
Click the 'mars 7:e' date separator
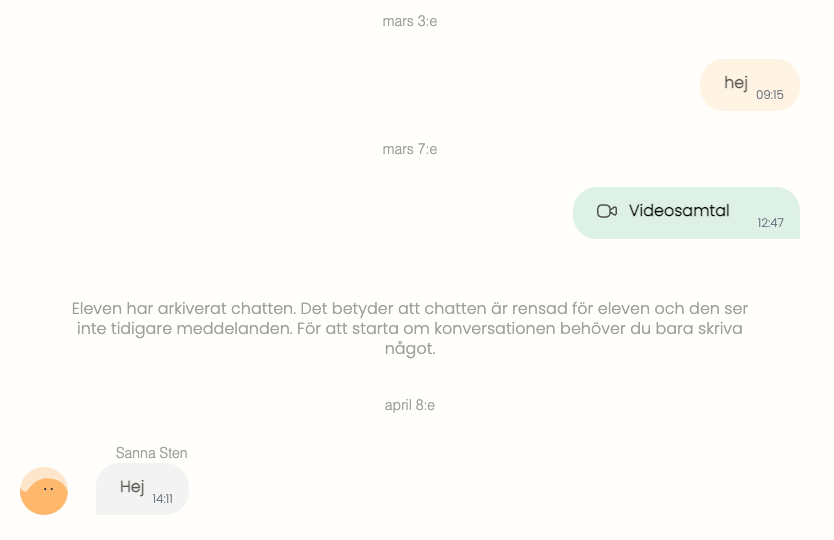(x=410, y=149)
